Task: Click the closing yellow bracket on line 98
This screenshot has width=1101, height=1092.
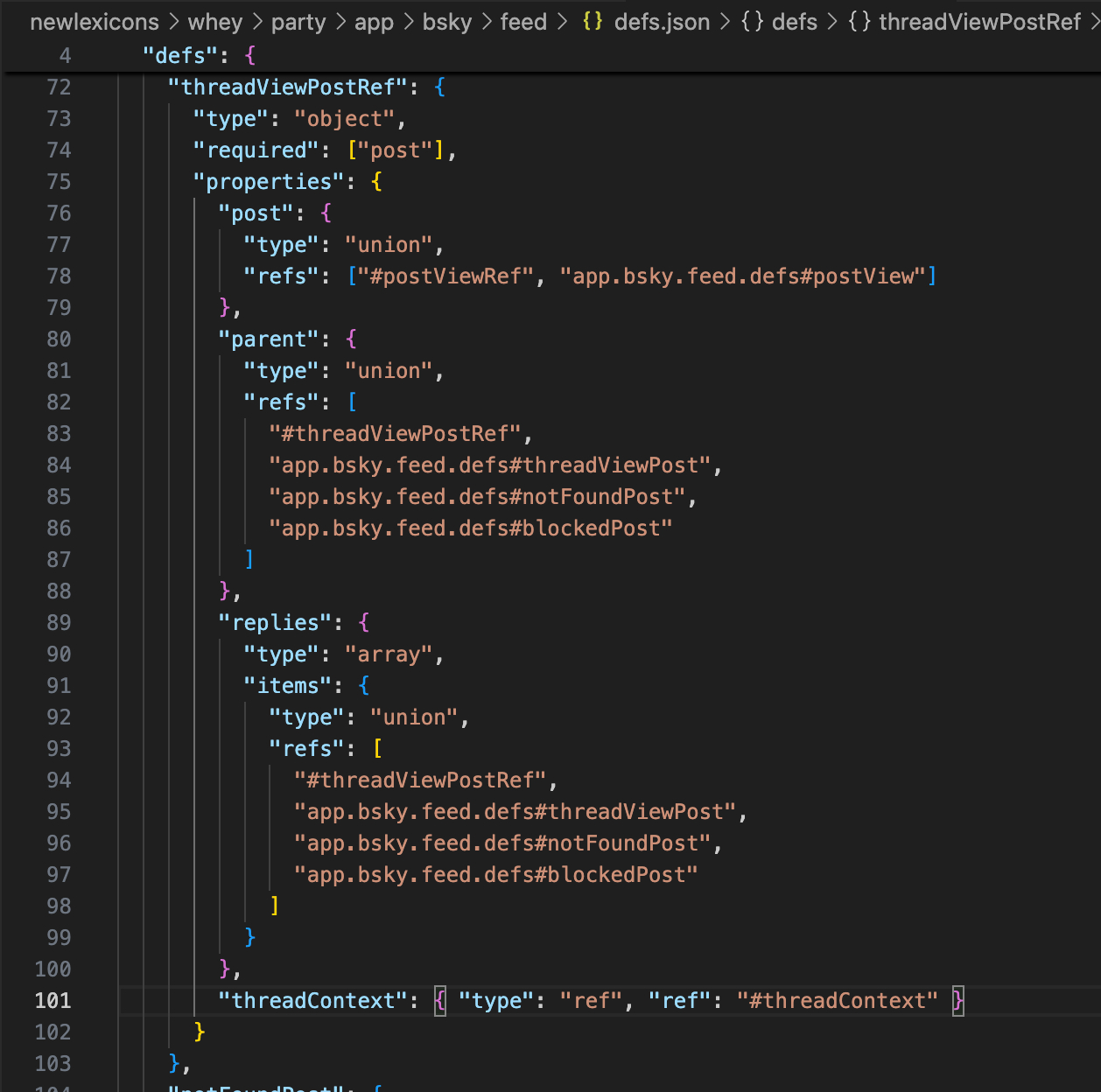Action: pyautogui.click(x=275, y=906)
